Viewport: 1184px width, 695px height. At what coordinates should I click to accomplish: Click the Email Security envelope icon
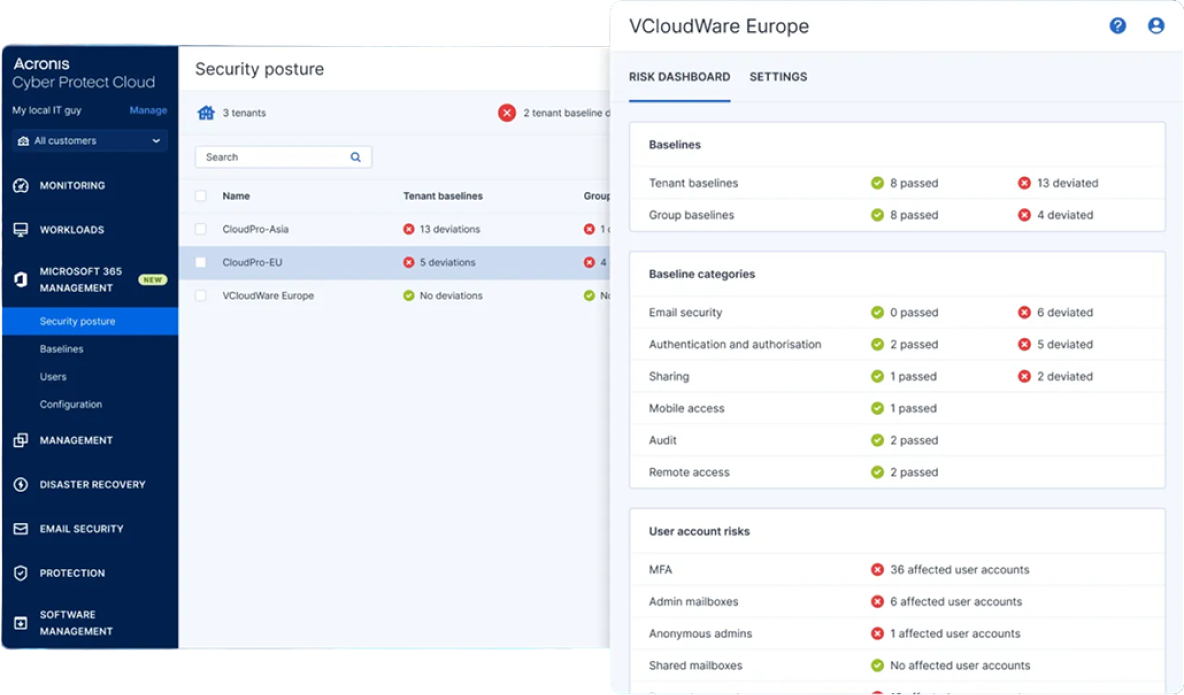pos(21,528)
